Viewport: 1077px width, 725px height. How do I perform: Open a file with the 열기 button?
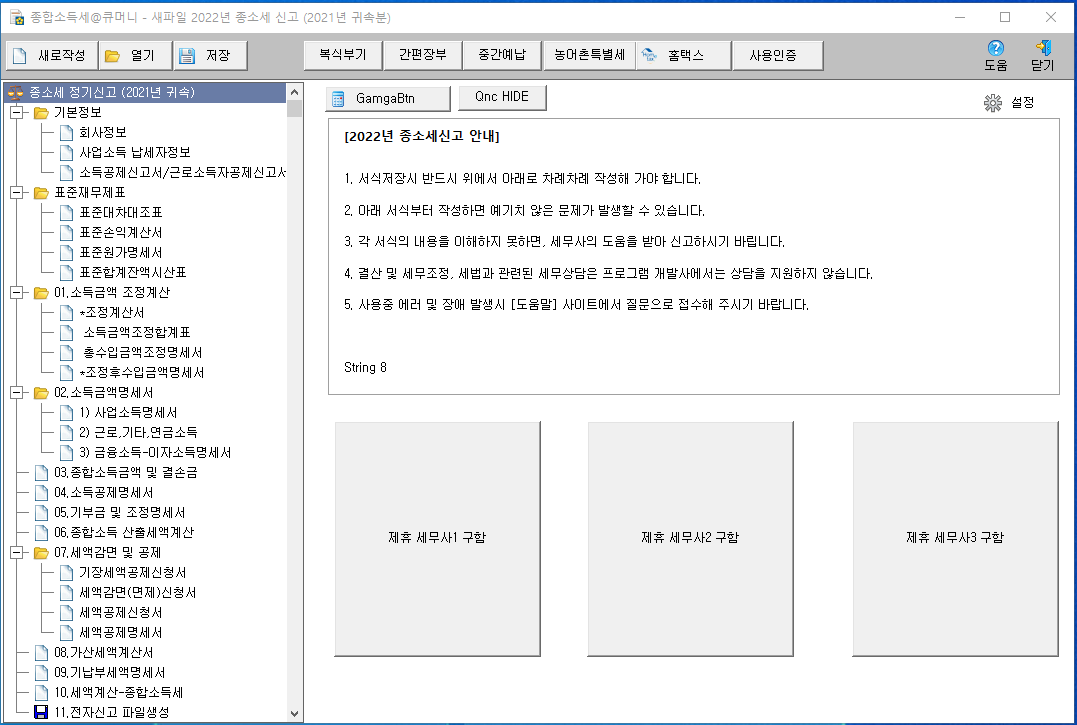pyautogui.click(x=135, y=56)
